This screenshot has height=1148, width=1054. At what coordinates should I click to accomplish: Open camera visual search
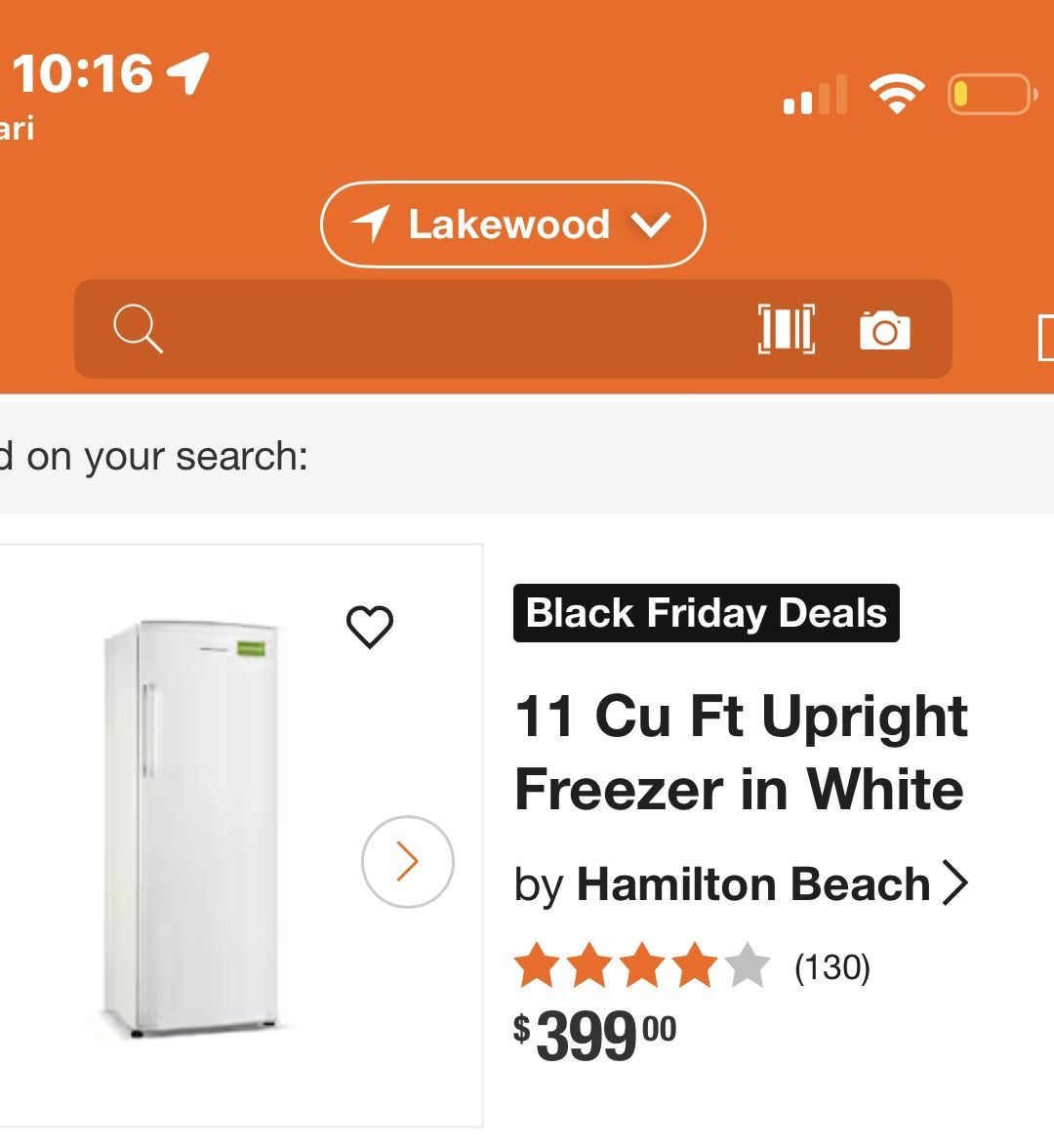click(886, 331)
